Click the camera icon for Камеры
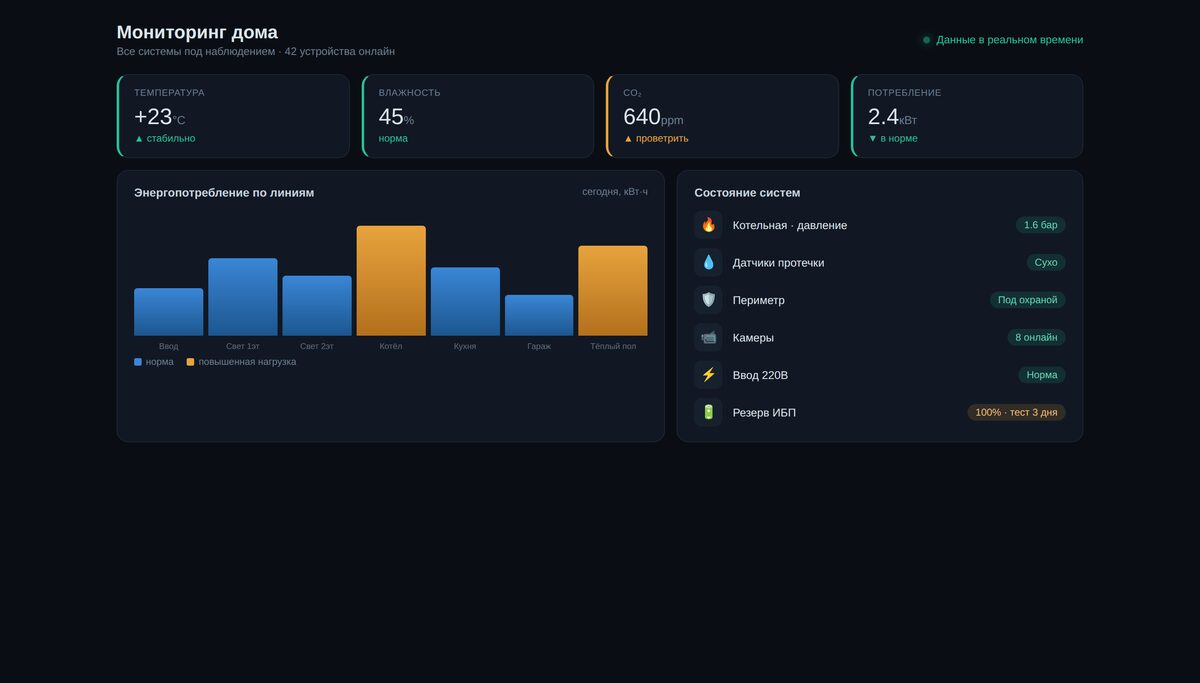The image size is (1200, 683). (708, 337)
